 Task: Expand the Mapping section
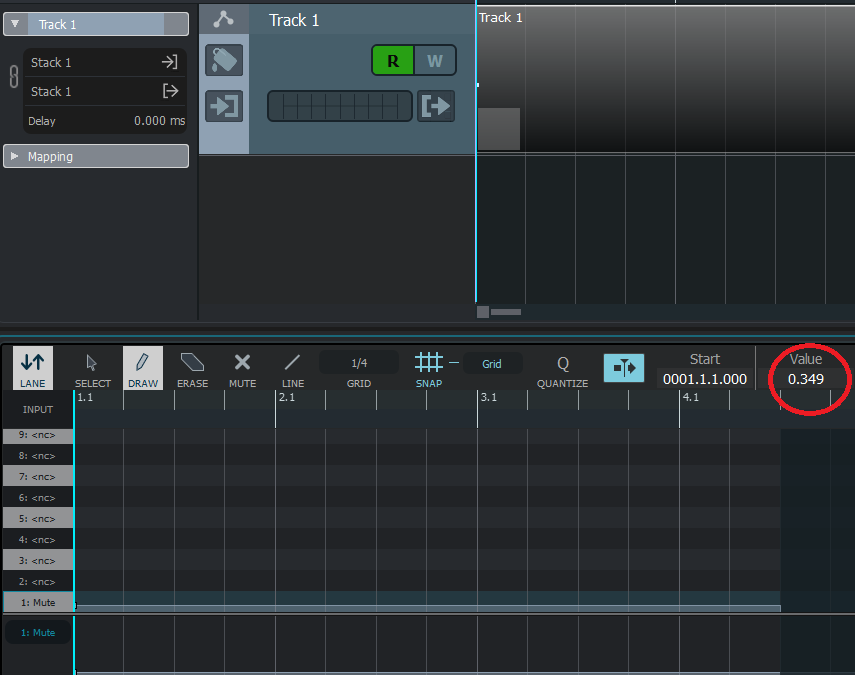pos(15,156)
